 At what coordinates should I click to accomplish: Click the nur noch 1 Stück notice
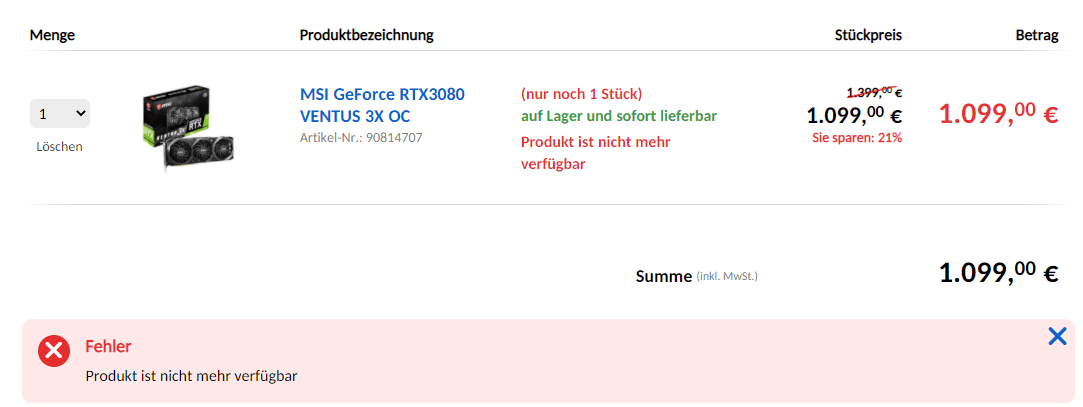(x=582, y=93)
